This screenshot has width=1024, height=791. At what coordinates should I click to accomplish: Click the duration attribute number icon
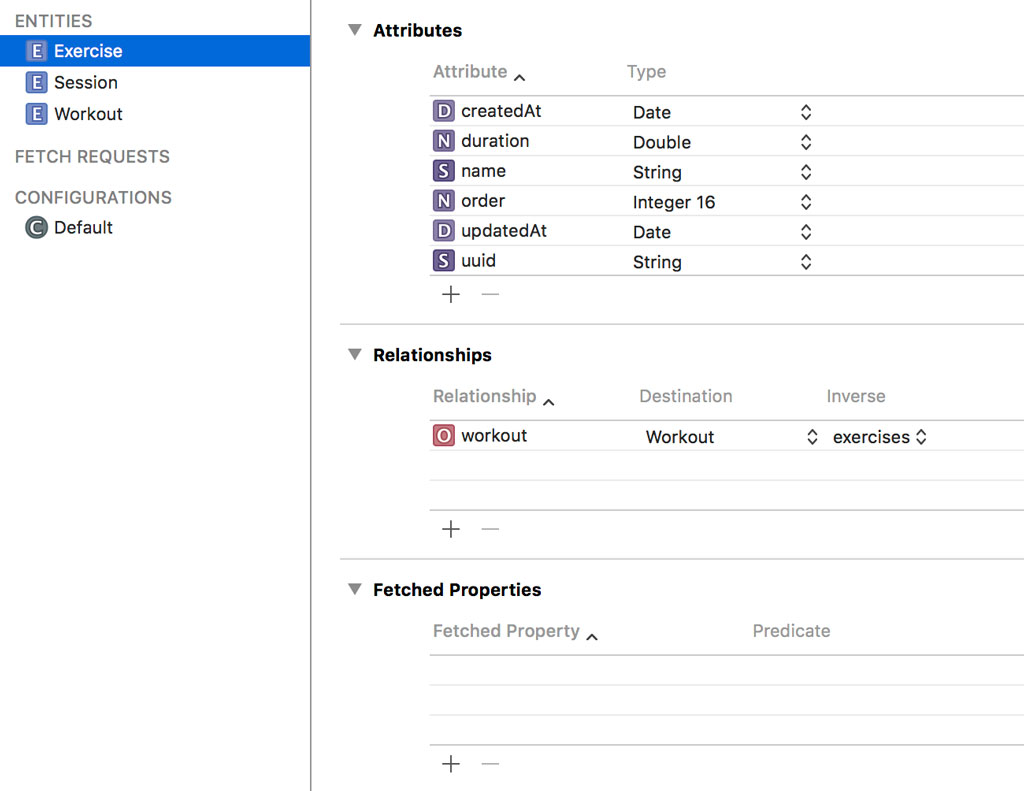click(443, 142)
